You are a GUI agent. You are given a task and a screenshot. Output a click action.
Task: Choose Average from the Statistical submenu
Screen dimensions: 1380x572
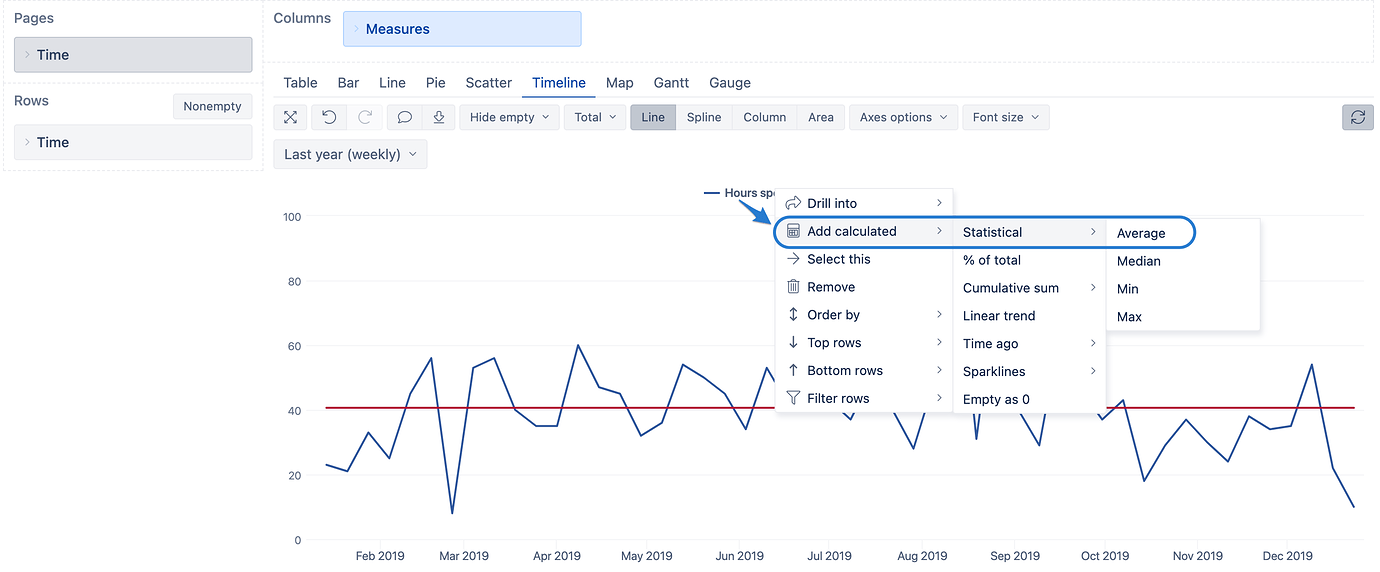[1141, 233]
